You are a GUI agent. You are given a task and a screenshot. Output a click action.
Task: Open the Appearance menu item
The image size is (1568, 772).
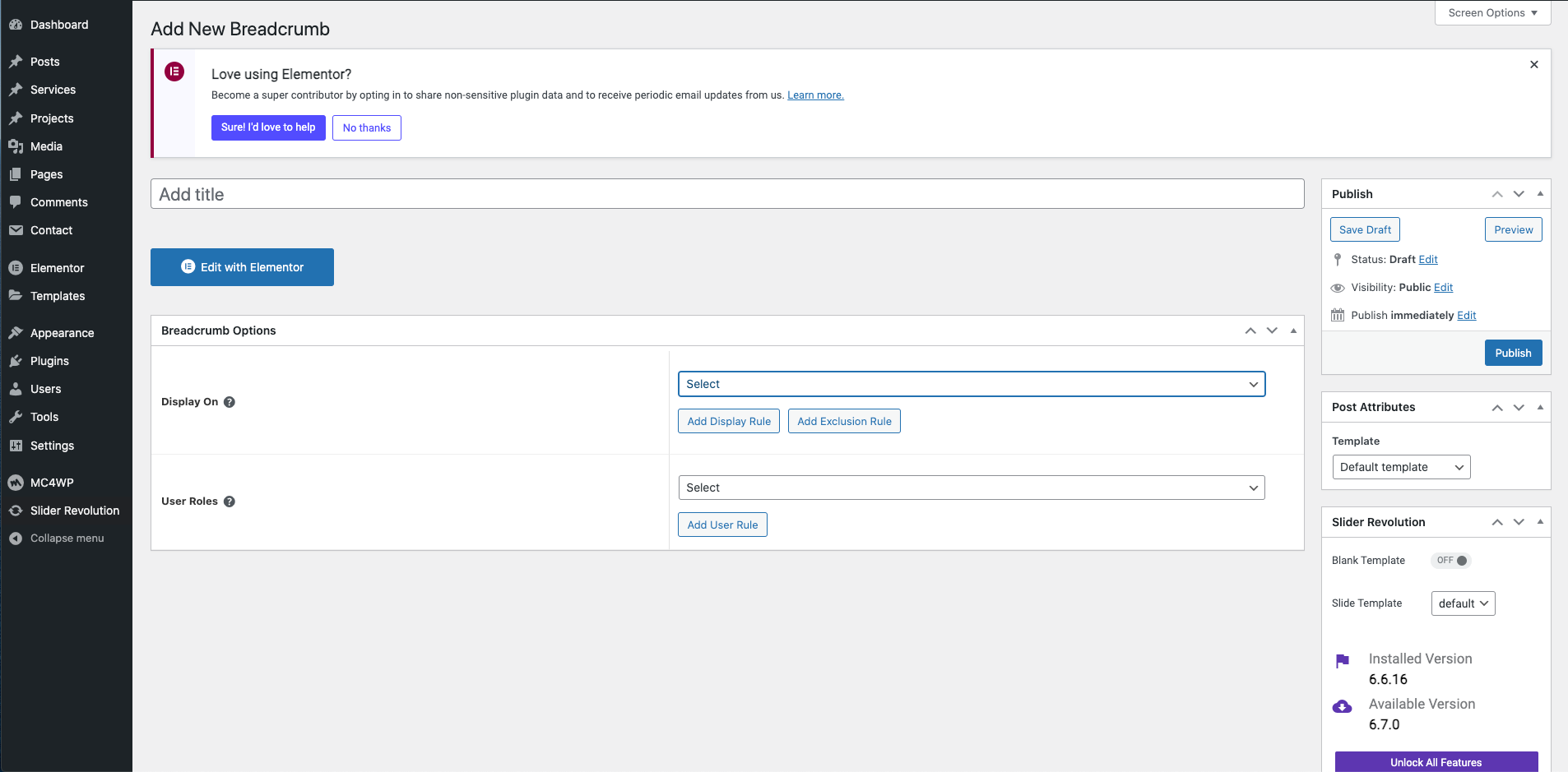pos(62,333)
